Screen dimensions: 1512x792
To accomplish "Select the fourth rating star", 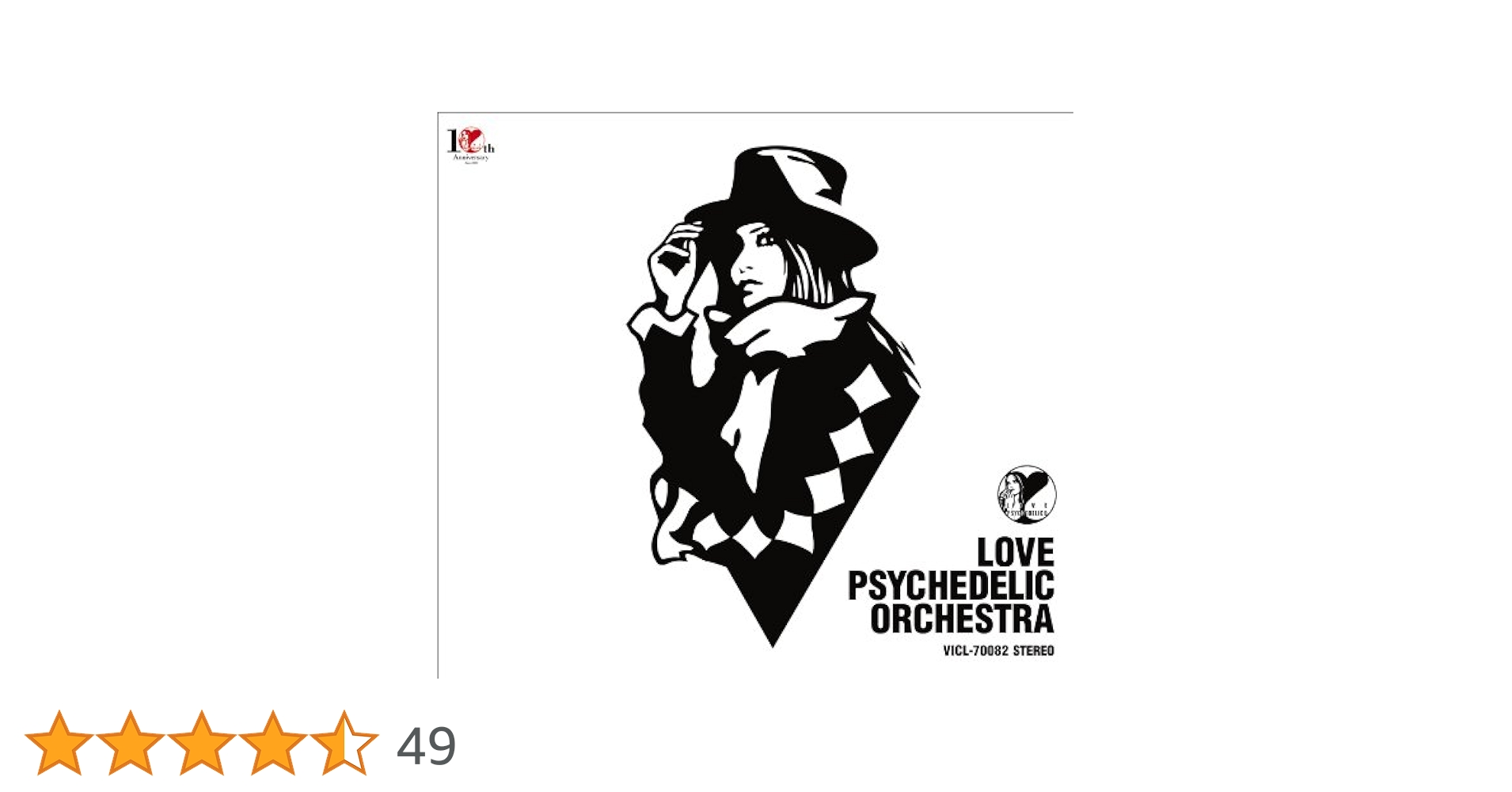I will tap(273, 742).
